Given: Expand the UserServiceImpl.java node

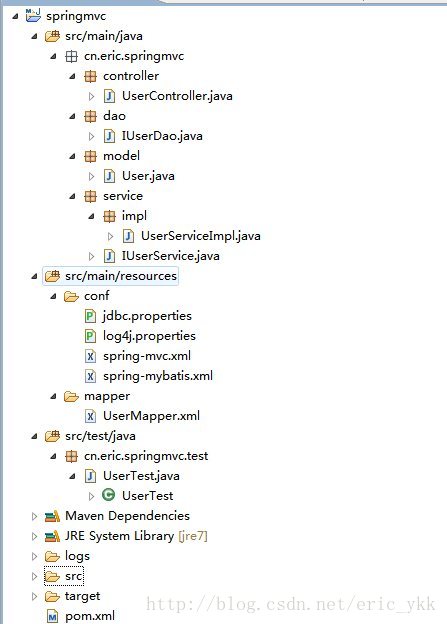Looking at the screenshot, I should click(x=111, y=236).
